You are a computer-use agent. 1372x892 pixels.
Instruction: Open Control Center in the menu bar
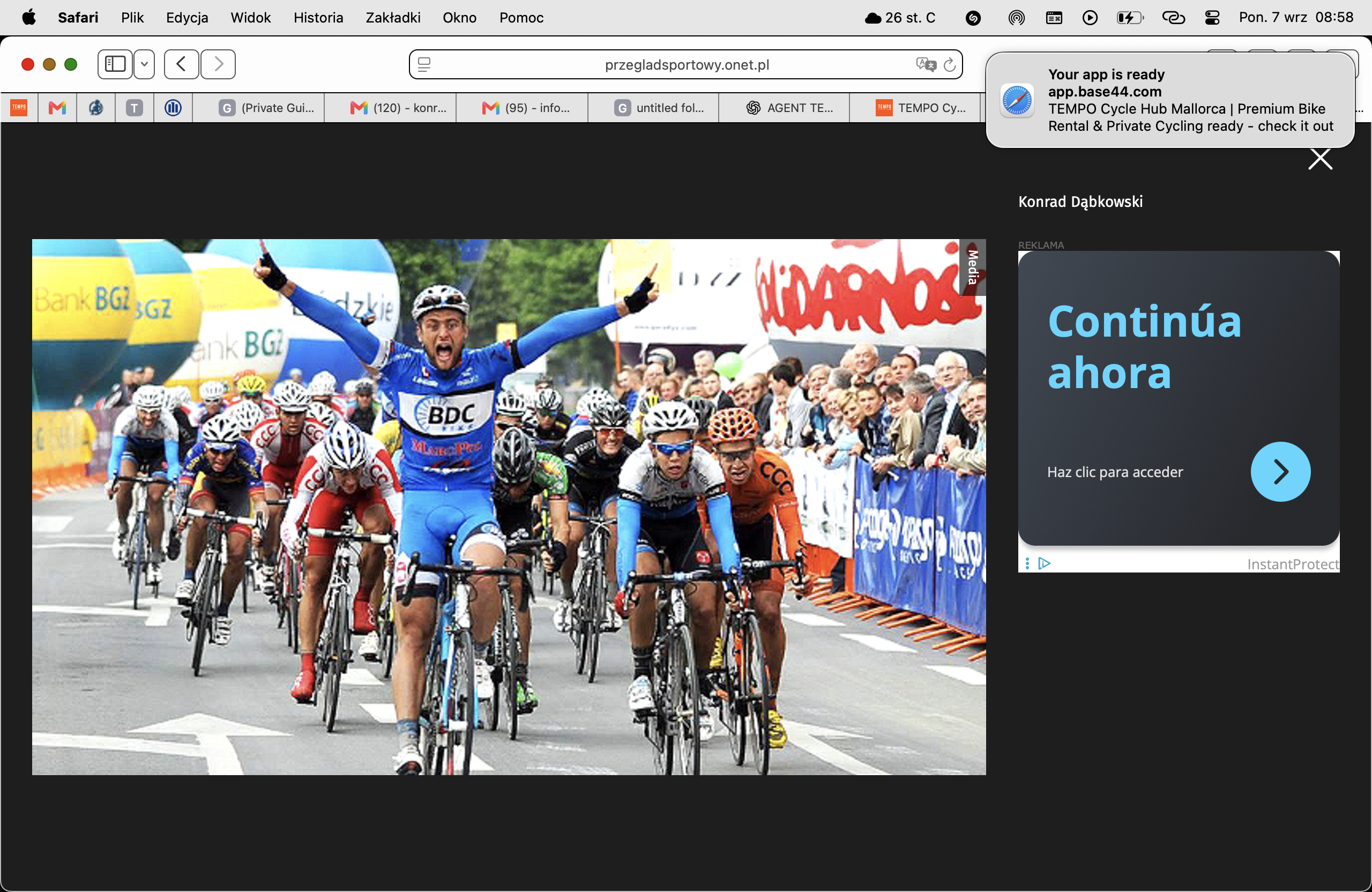1212,18
